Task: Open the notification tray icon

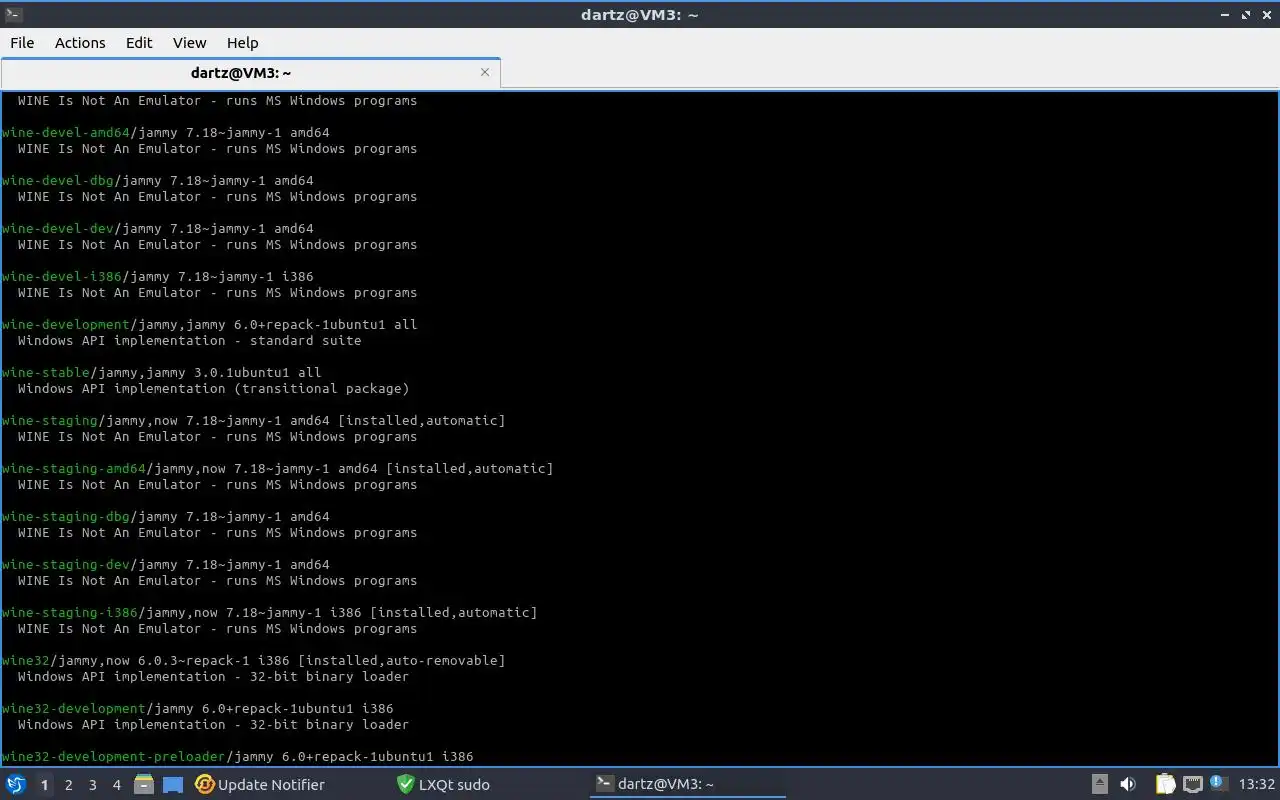Action: pyautogui.click(x=1218, y=783)
